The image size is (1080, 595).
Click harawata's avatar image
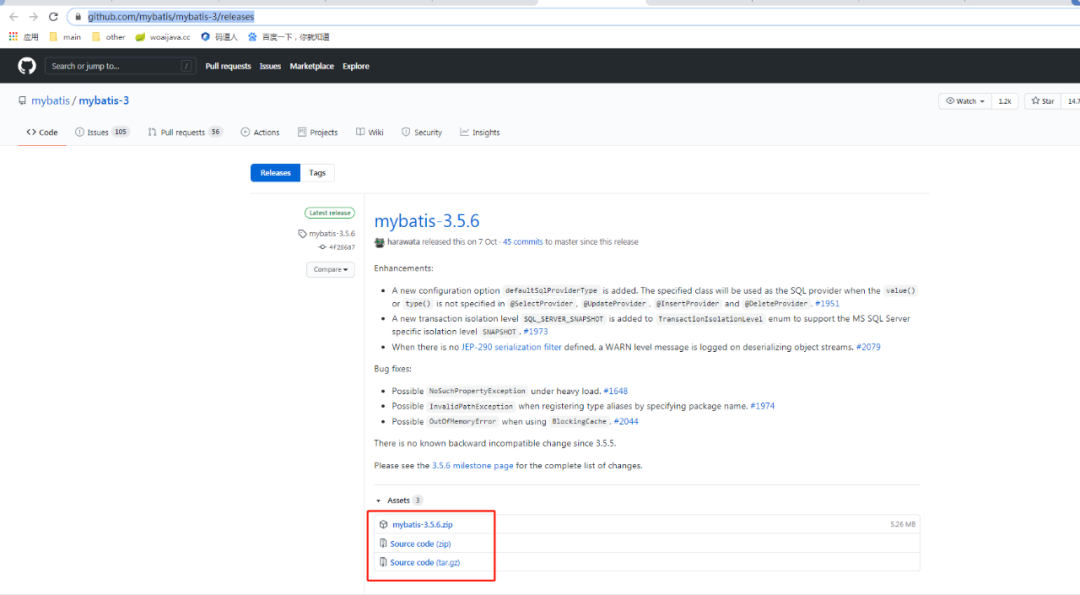380,242
